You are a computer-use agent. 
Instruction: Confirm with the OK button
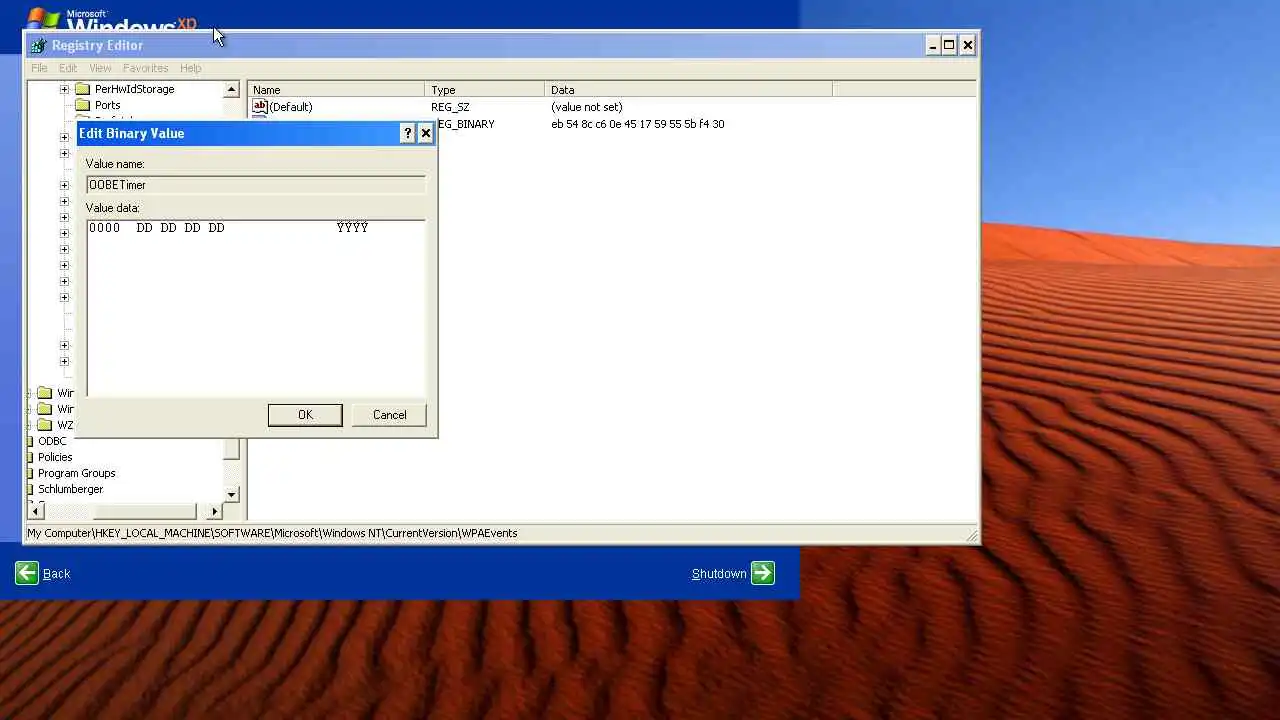pos(305,415)
